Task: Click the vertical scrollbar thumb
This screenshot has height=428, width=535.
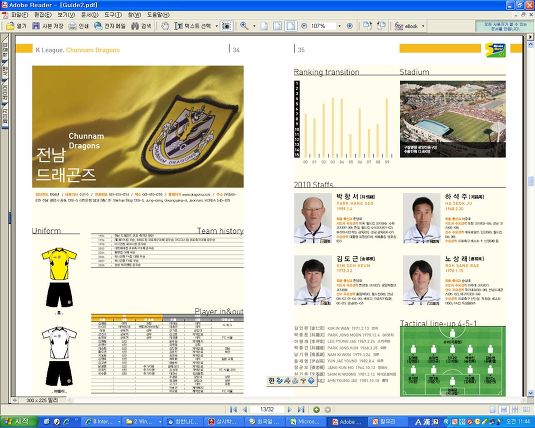Action: 531,181
